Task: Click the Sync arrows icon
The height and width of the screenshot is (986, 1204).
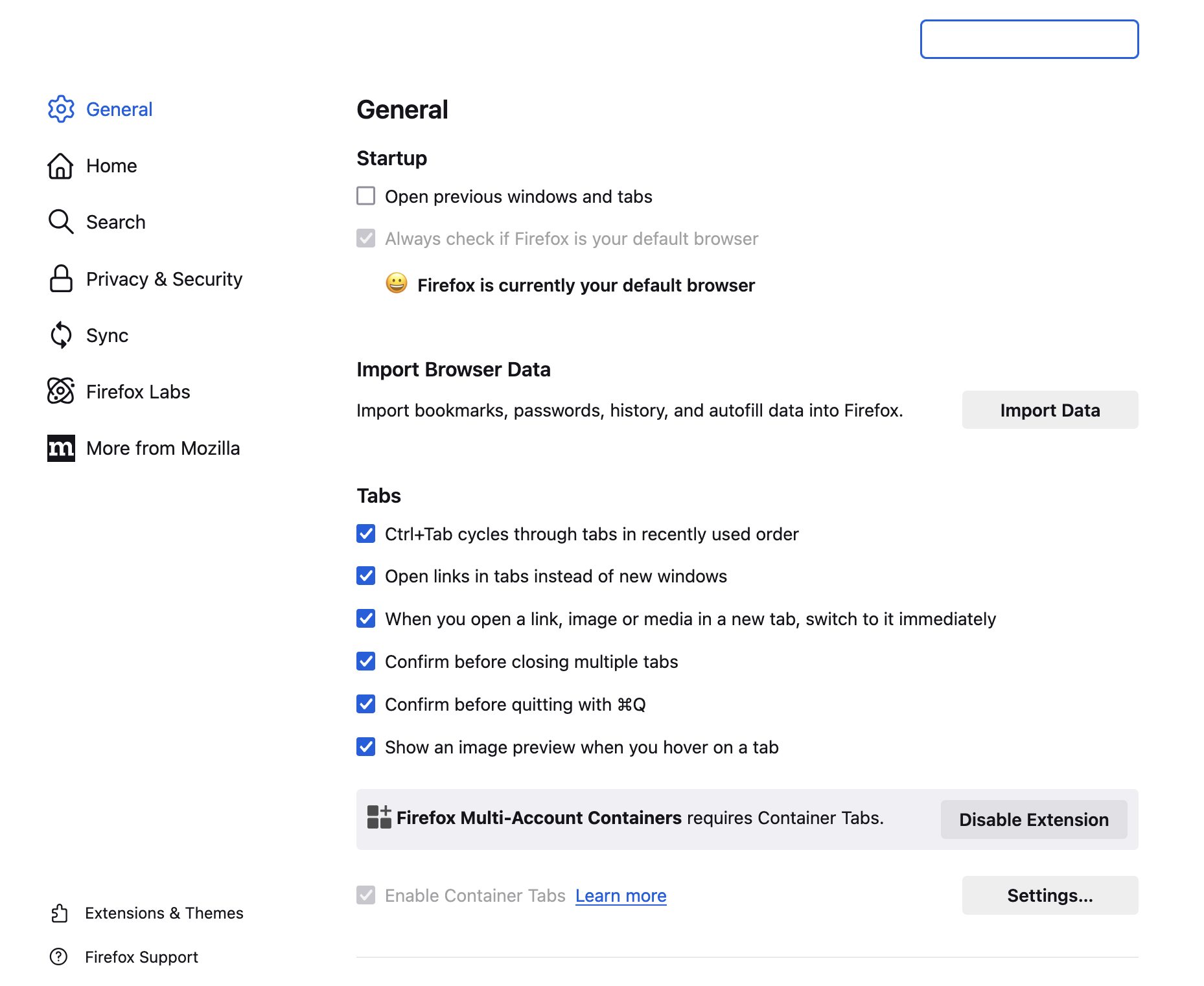Action: click(61, 335)
